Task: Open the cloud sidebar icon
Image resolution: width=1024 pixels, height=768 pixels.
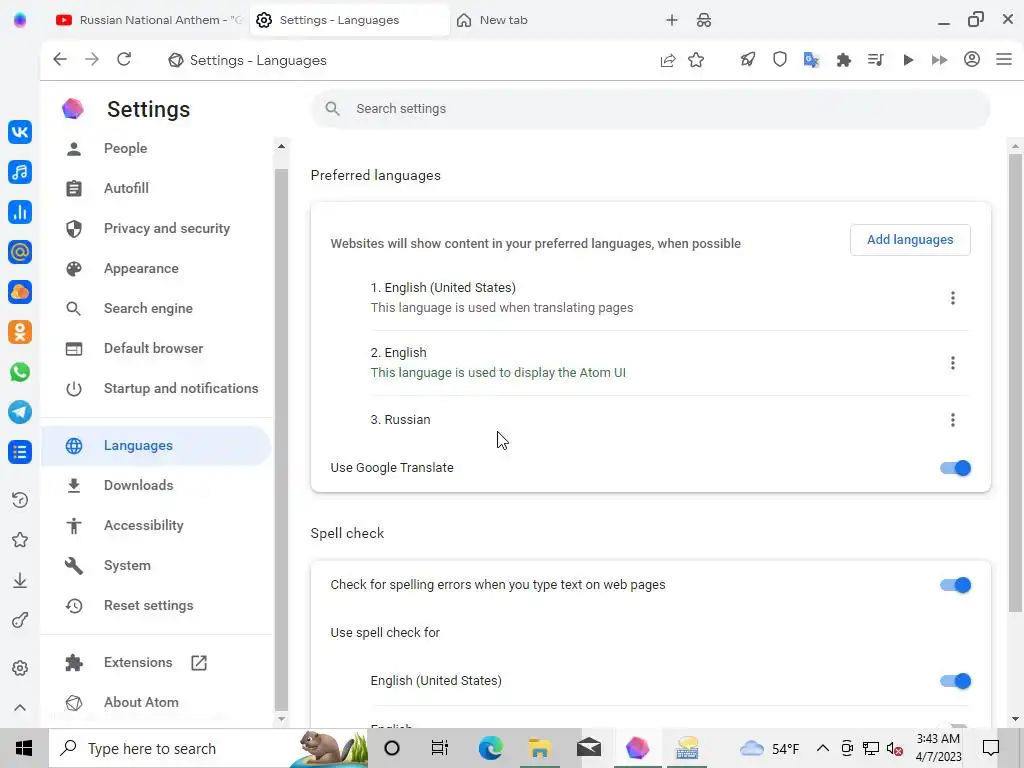Action: click(x=20, y=292)
